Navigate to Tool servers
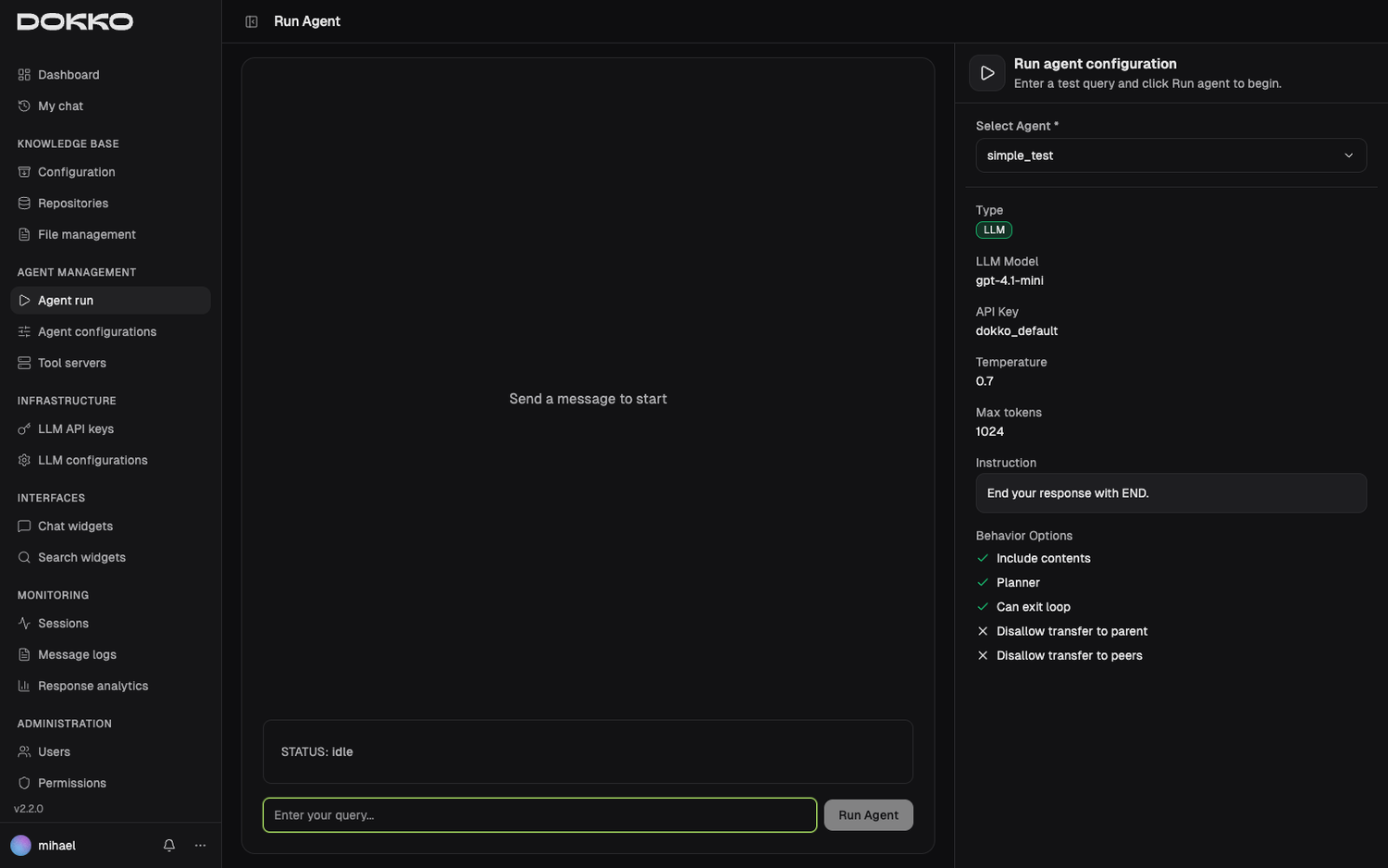 pos(110,364)
